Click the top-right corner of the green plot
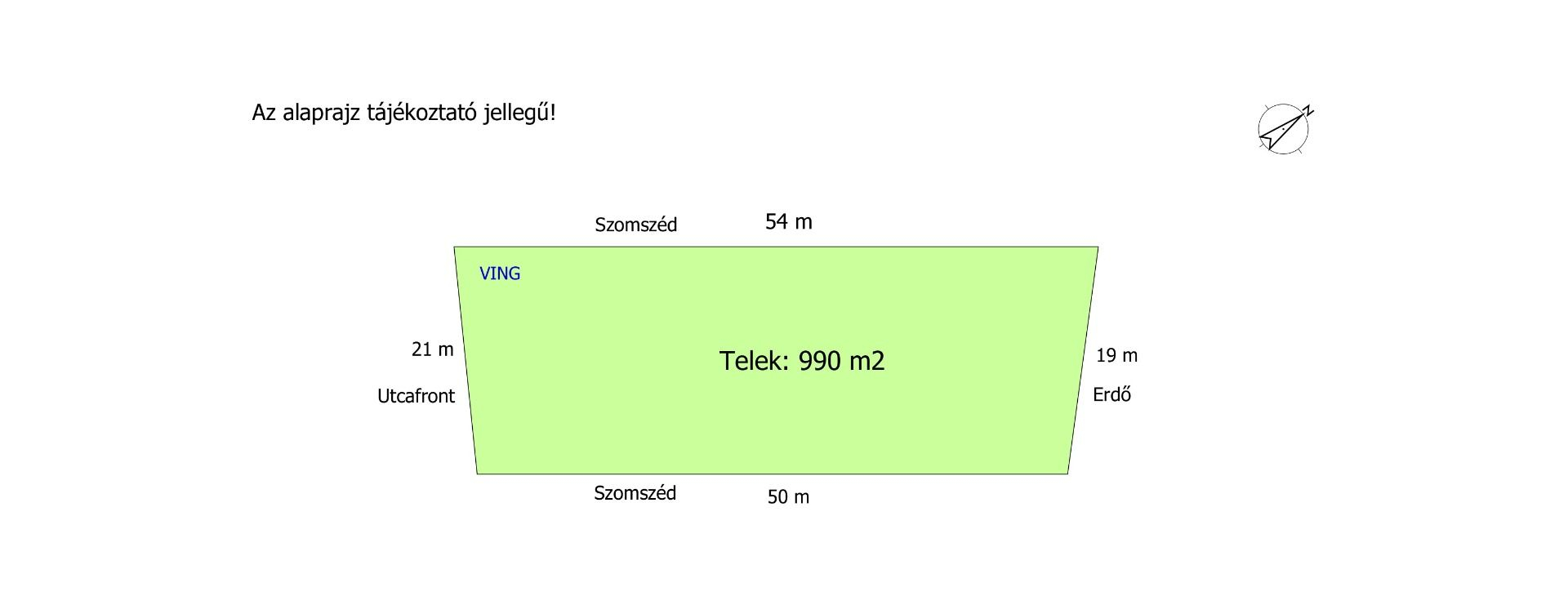The height and width of the screenshot is (605, 1568). tap(1098, 247)
